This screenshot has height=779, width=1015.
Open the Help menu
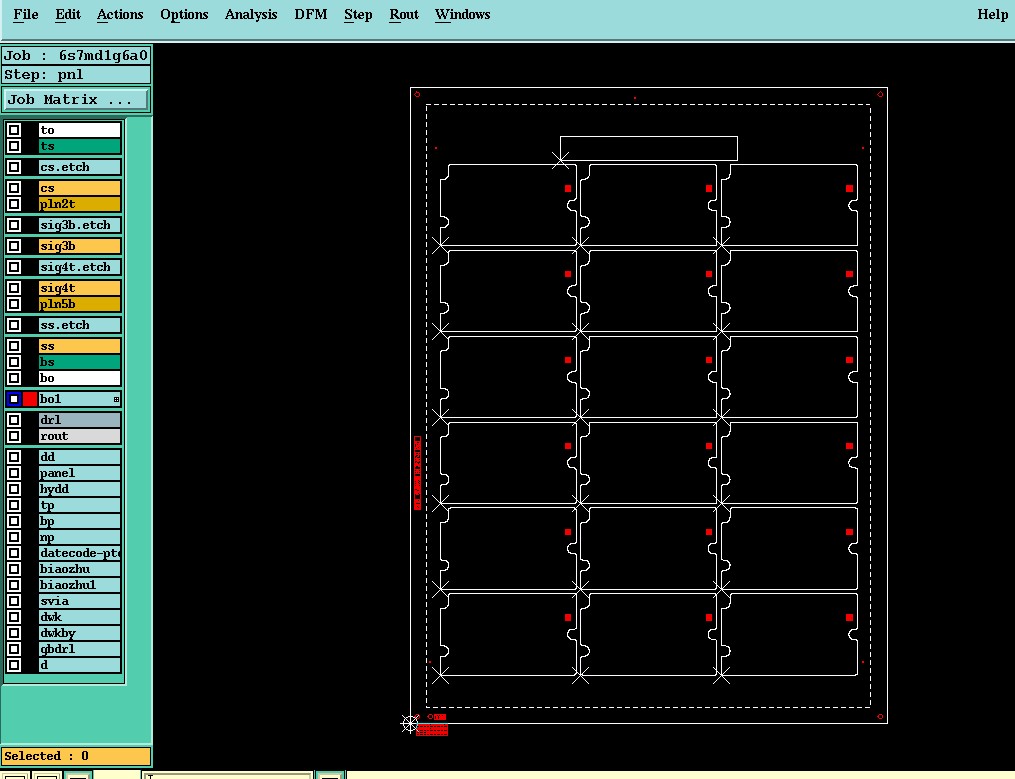click(992, 14)
